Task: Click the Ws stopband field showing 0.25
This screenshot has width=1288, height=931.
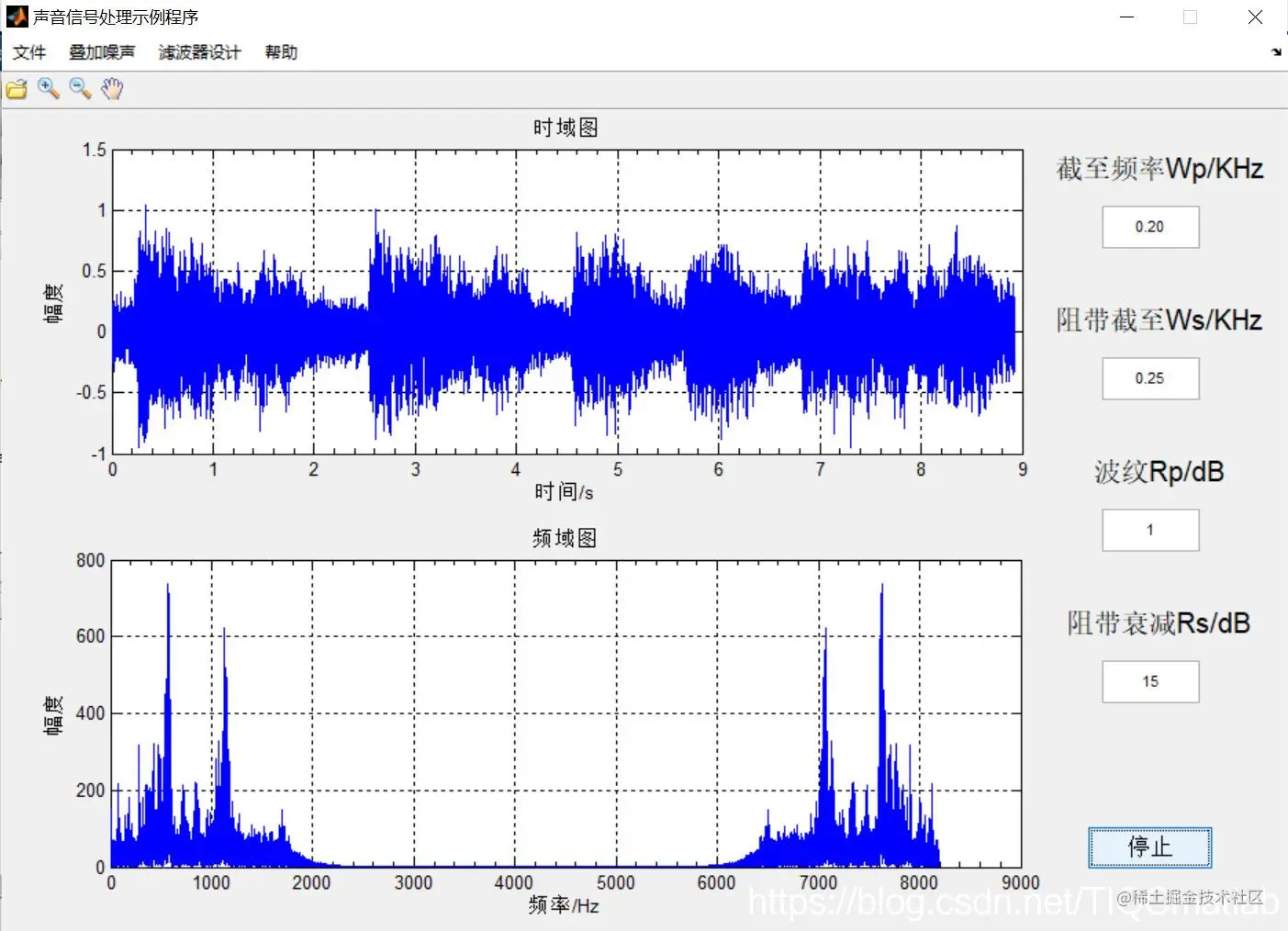Action: point(1150,378)
